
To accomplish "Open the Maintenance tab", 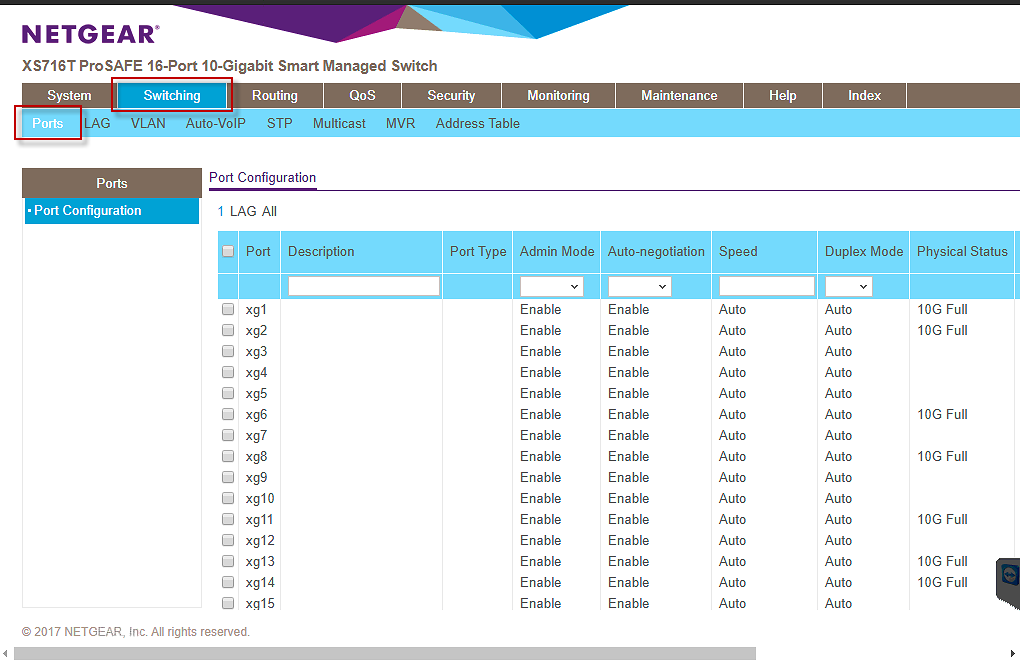I will (x=679, y=96).
